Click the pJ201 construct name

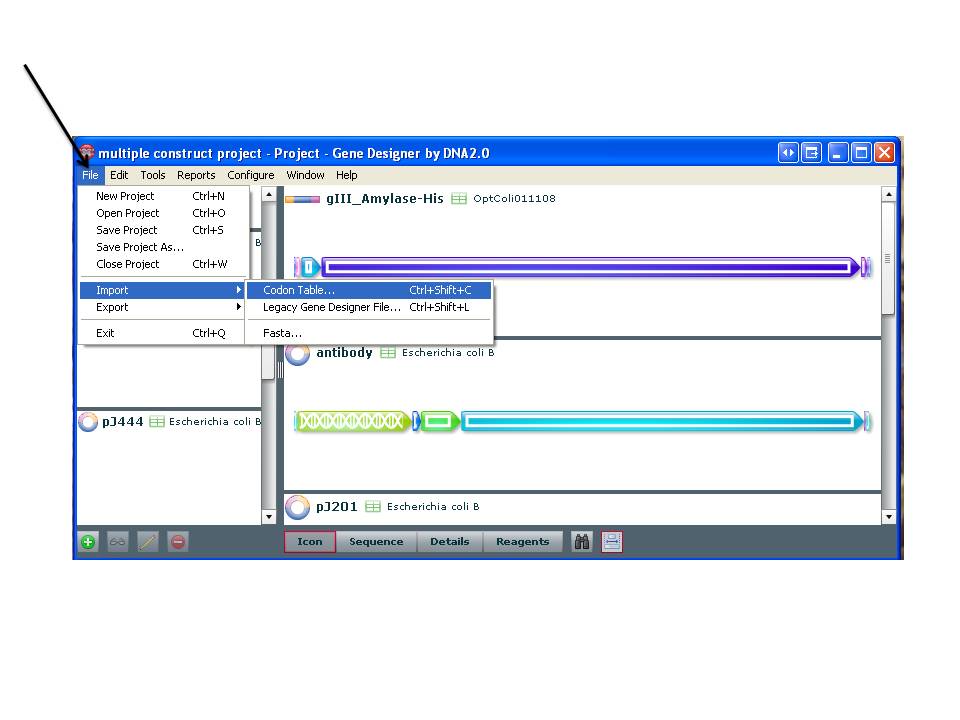pos(337,507)
